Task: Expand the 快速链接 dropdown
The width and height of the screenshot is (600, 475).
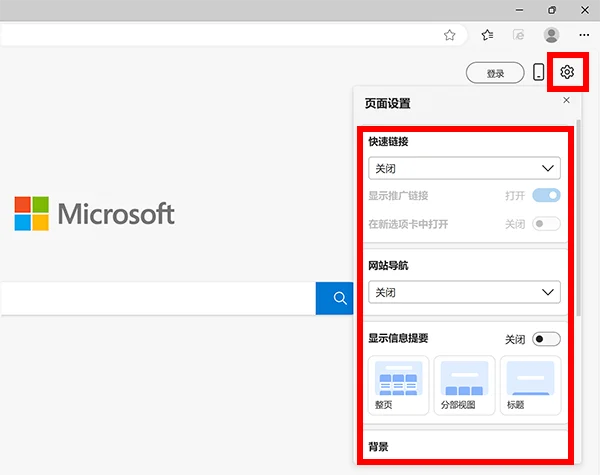Action: click(x=464, y=168)
